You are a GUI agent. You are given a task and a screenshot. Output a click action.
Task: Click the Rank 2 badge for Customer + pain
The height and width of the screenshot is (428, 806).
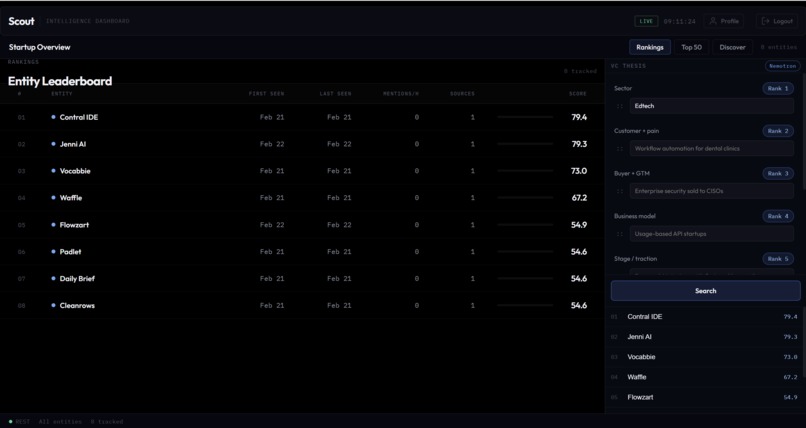point(778,131)
